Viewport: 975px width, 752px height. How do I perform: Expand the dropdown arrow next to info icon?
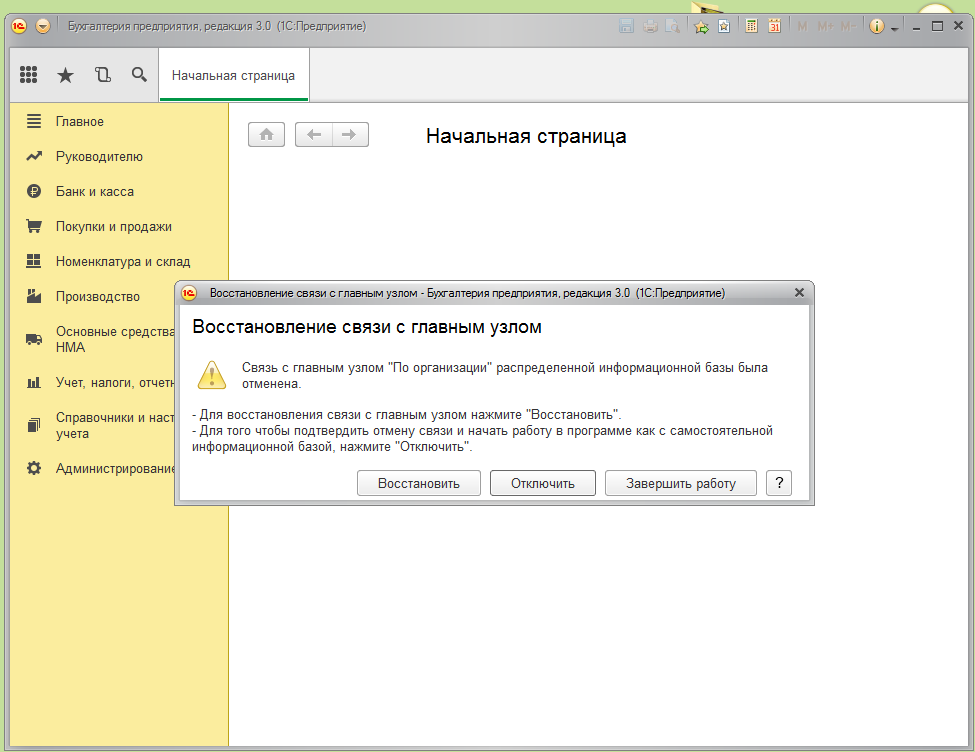point(894,28)
